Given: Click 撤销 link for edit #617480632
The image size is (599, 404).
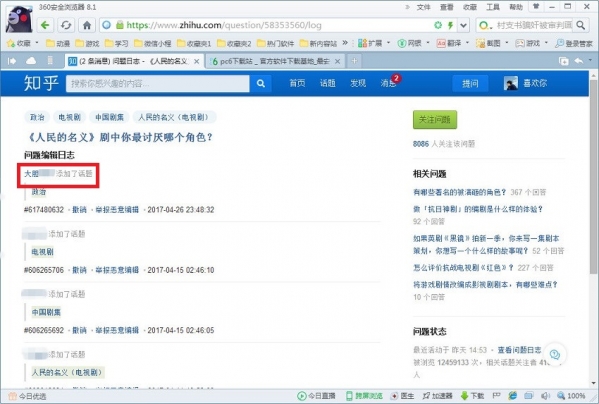Looking at the screenshot, I should click(79, 210).
